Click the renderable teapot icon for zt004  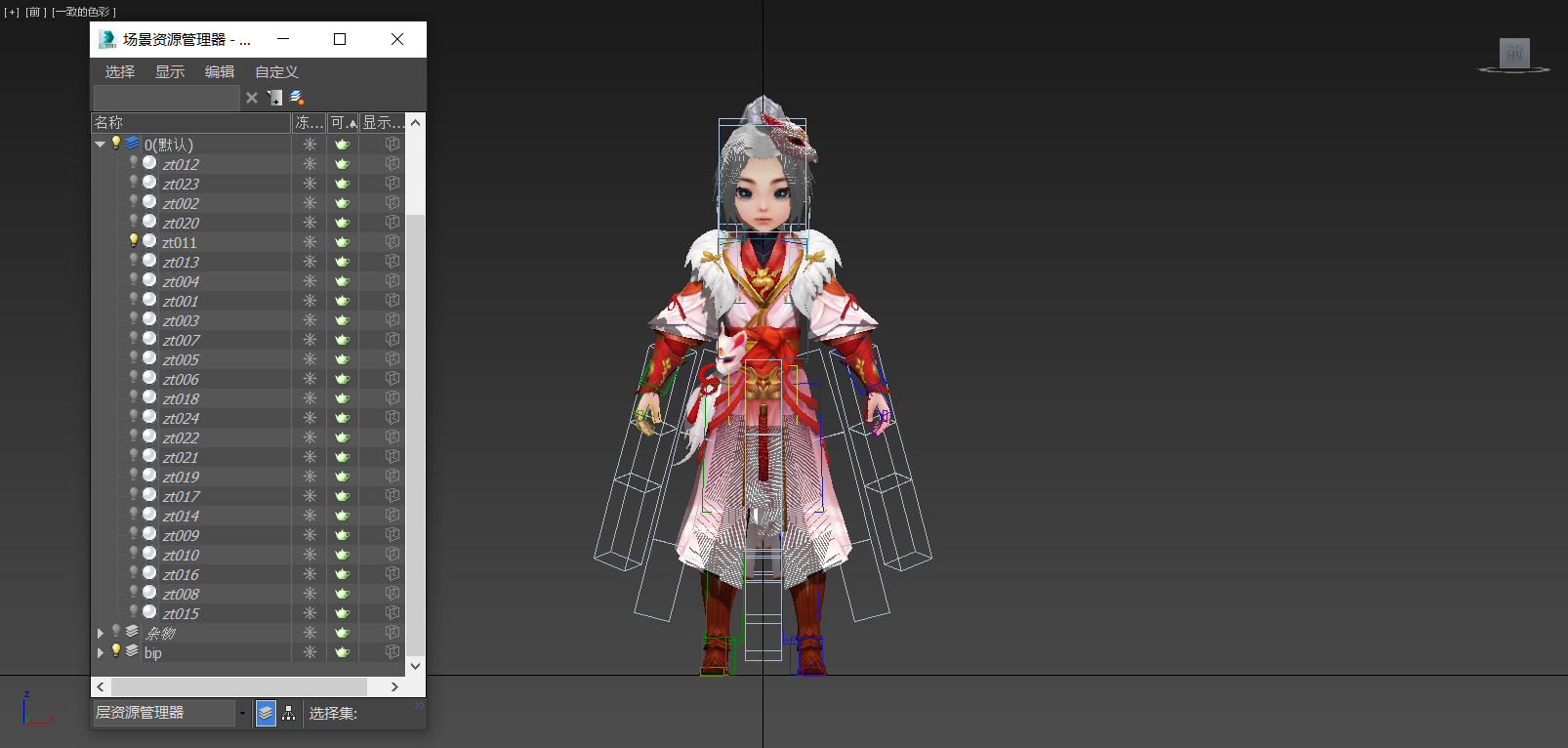342,281
